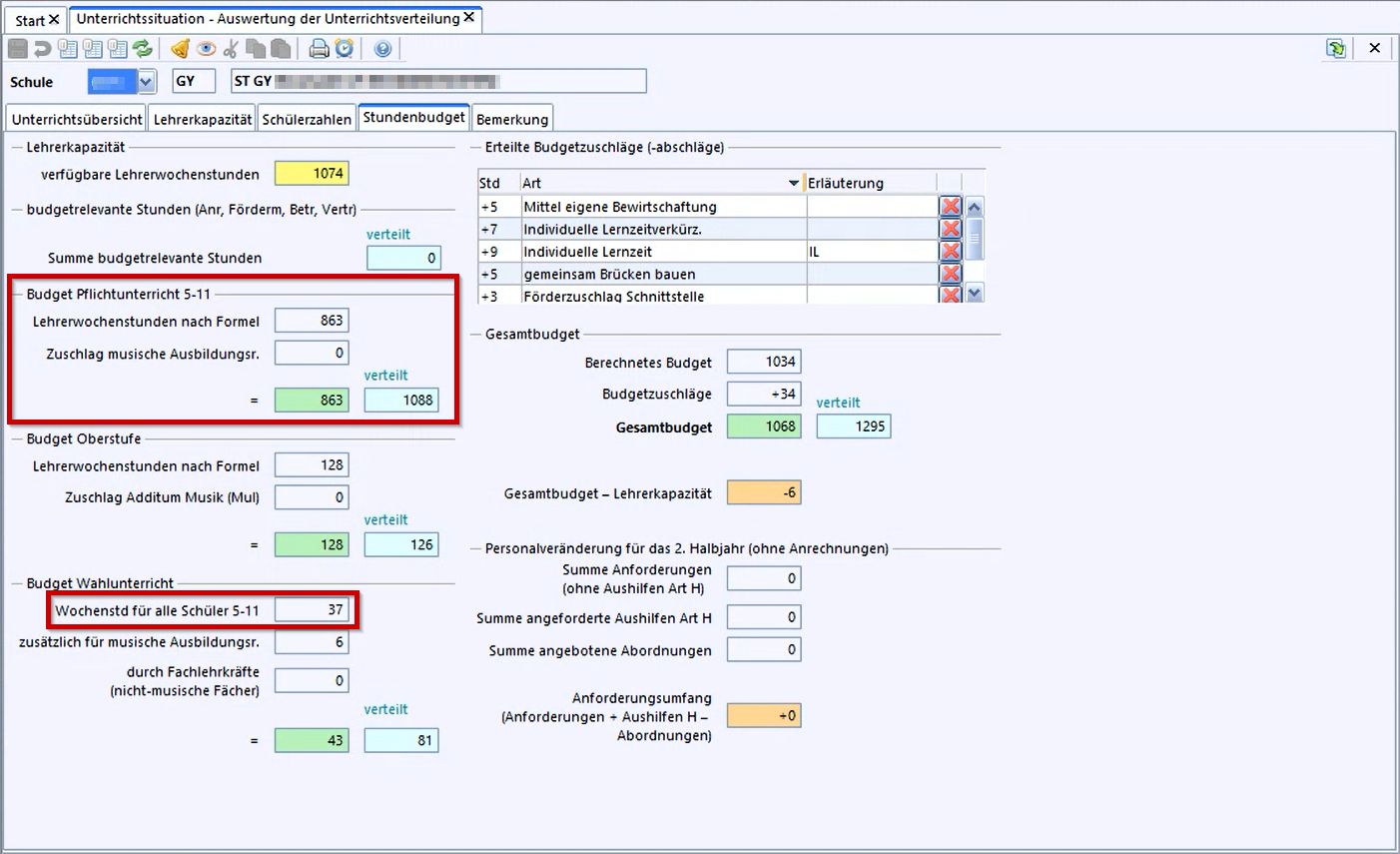Viewport: 1400px width, 854px height.
Task: Select the Stundenbudget tab
Action: point(414,117)
